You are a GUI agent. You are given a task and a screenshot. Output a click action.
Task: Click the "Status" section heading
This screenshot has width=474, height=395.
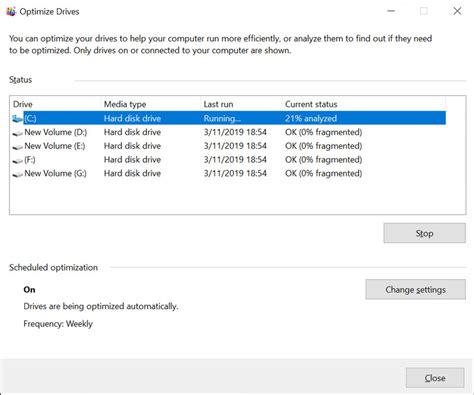21,80
